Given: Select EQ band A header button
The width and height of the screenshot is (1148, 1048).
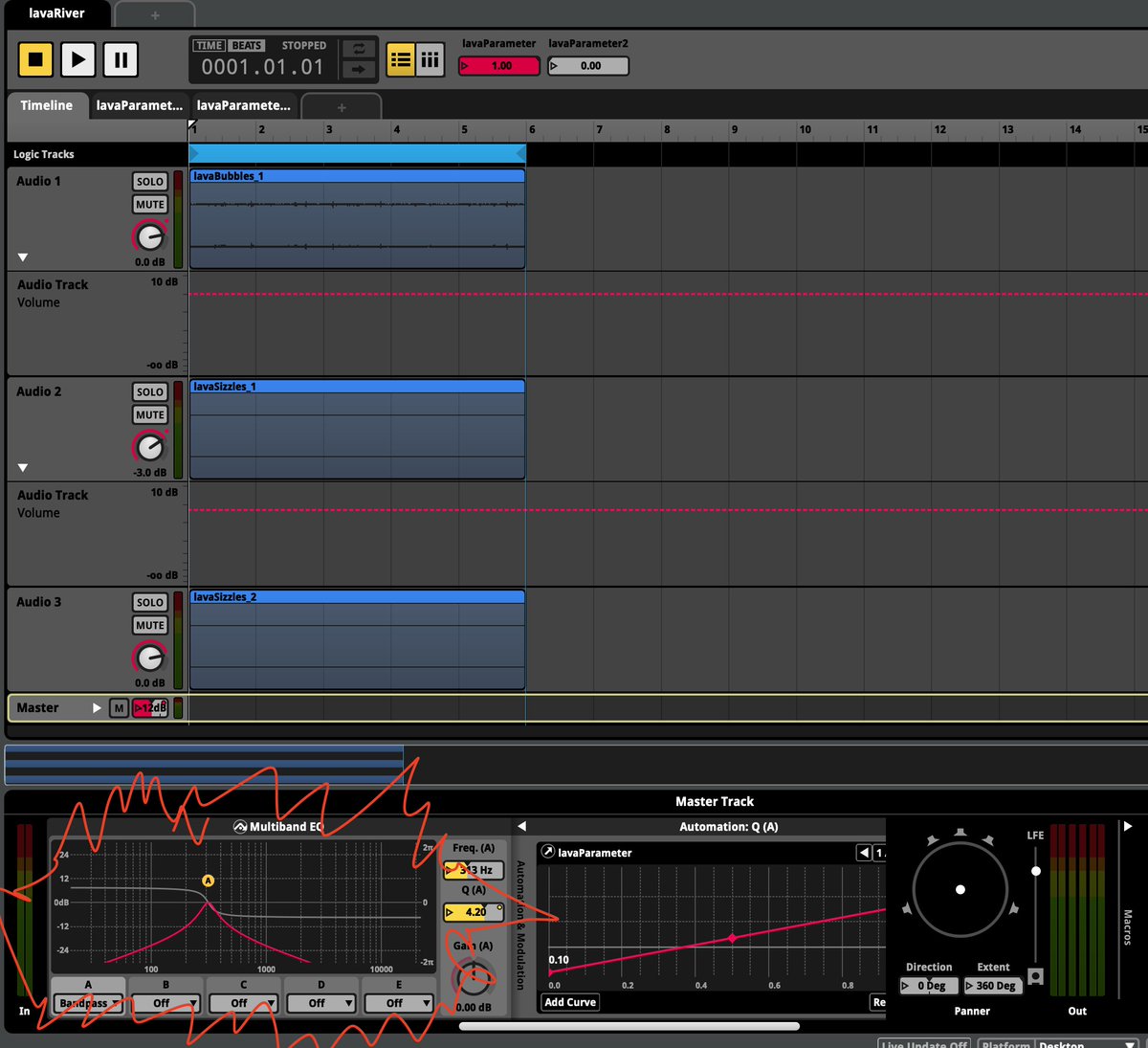Looking at the screenshot, I should click(88, 985).
